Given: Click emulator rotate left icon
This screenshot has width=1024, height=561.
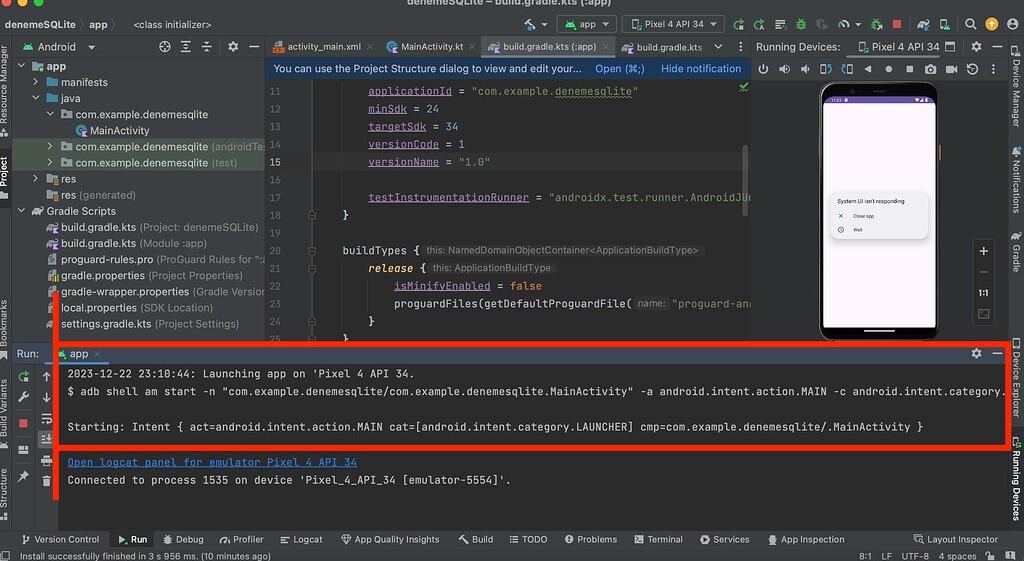Looking at the screenshot, I should point(826,69).
